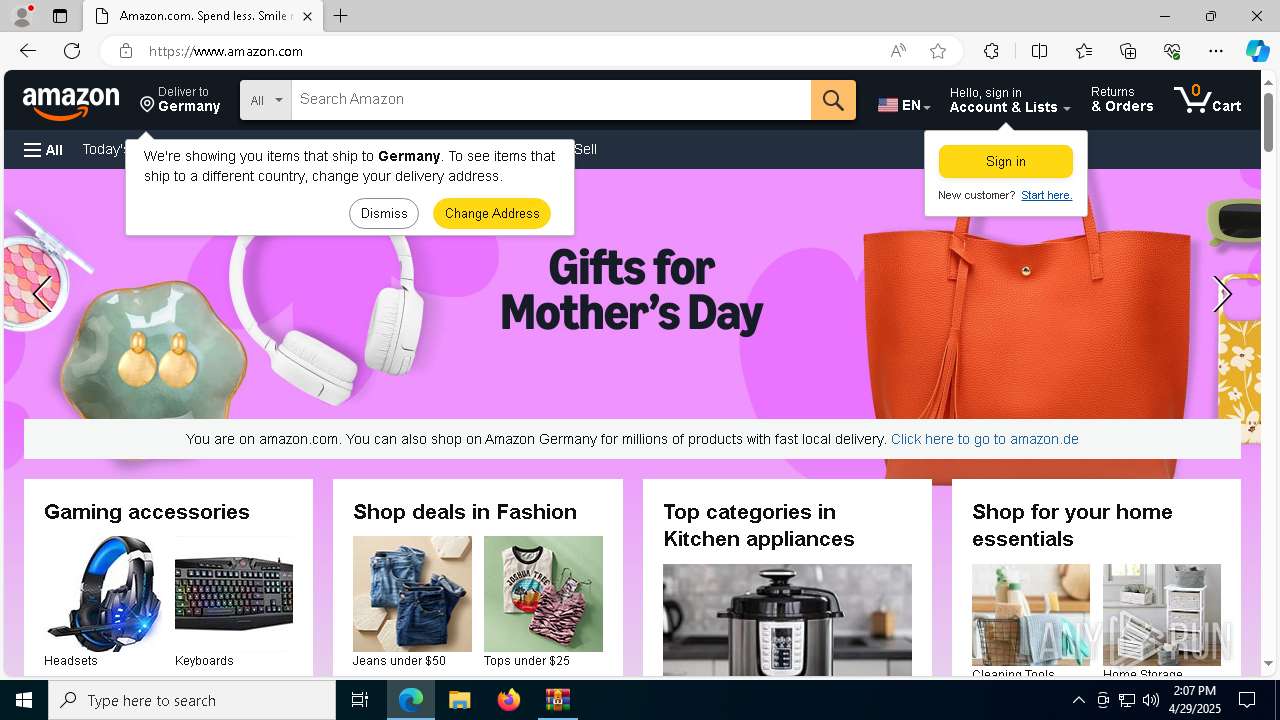The height and width of the screenshot is (720, 1280).
Task: Add page to favorites star icon
Action: (x=938, y=51)
